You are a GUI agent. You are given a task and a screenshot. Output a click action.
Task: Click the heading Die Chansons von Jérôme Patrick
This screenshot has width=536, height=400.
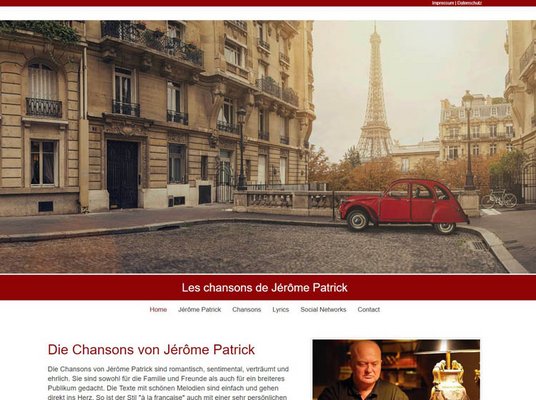coord(151,349)
